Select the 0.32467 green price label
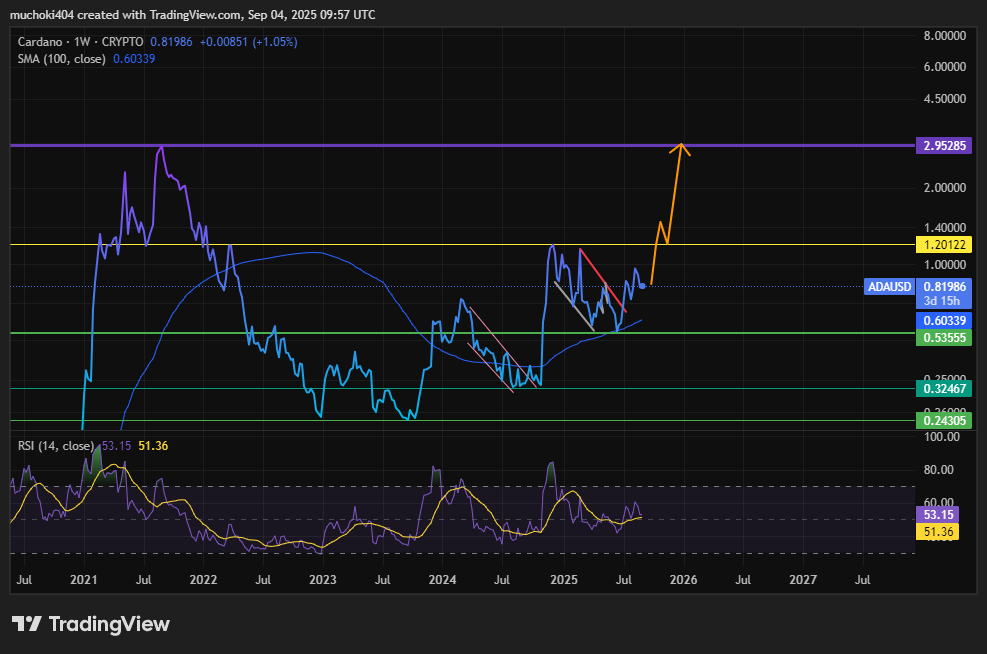This screenshot has height=654, width=987. point(944,388)
